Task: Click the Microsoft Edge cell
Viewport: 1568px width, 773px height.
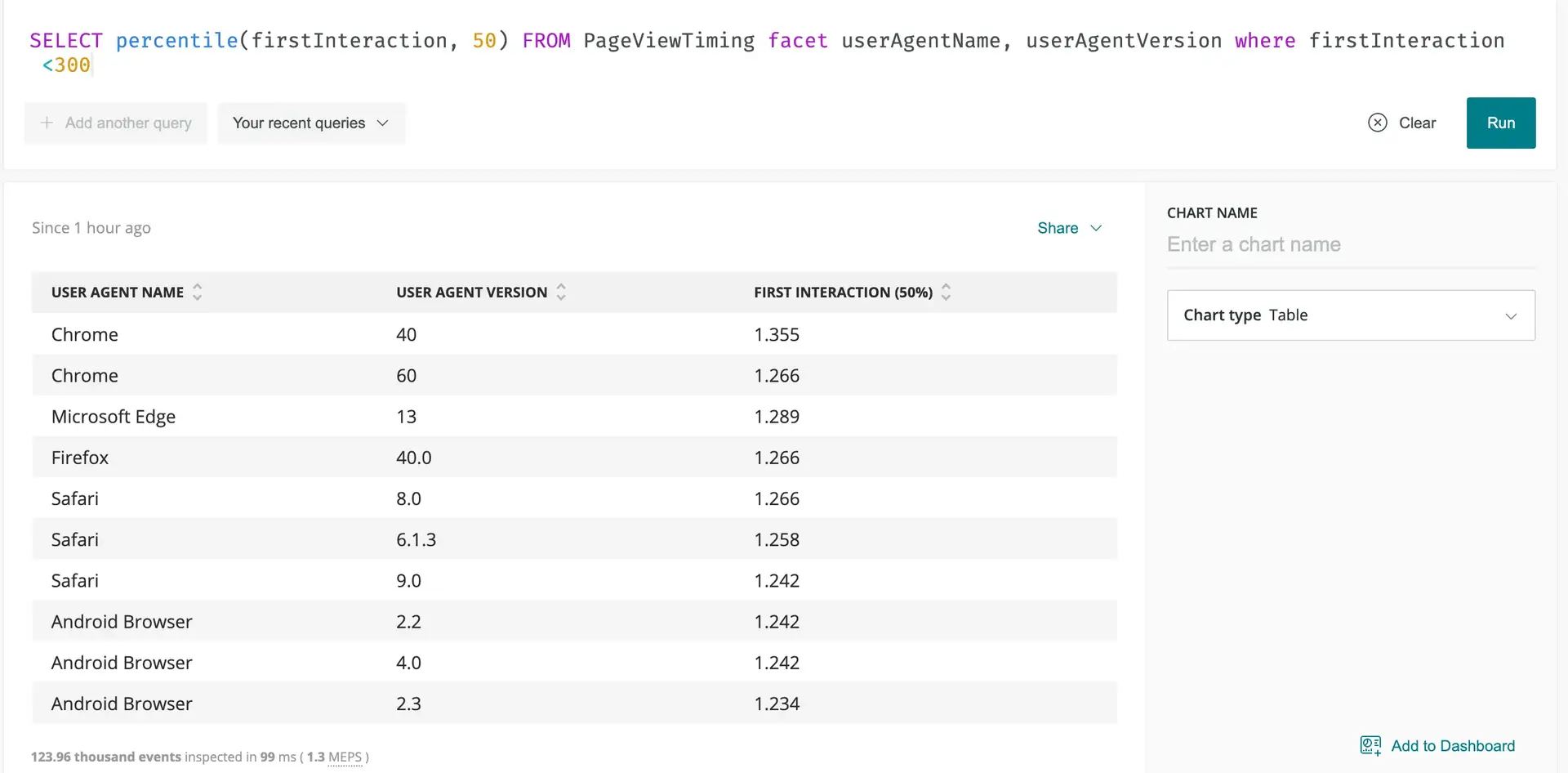Action: (114, 417)
